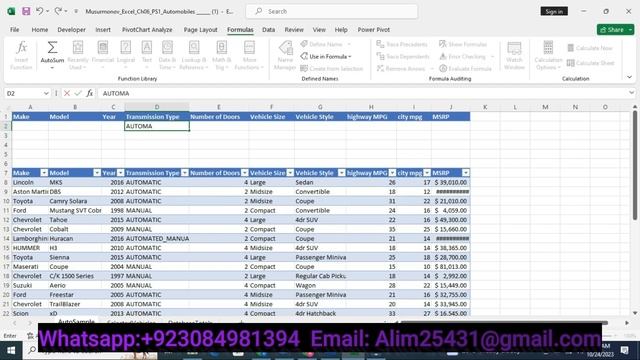Click Trace Dependents
Viewport: 640px width, 360px height.
point(403,56)
